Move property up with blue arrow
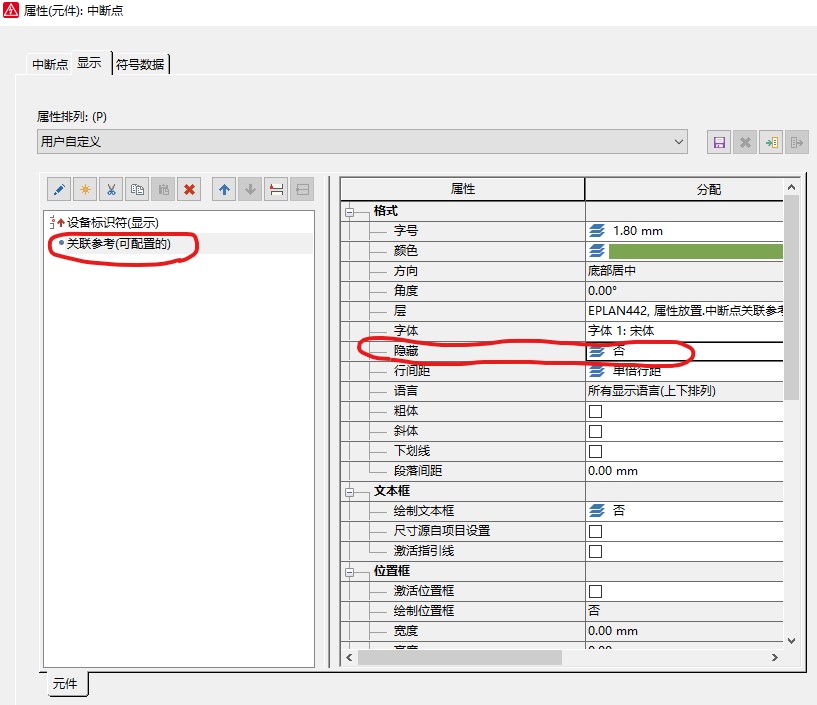The image size is (817, 705). (225, 189)
